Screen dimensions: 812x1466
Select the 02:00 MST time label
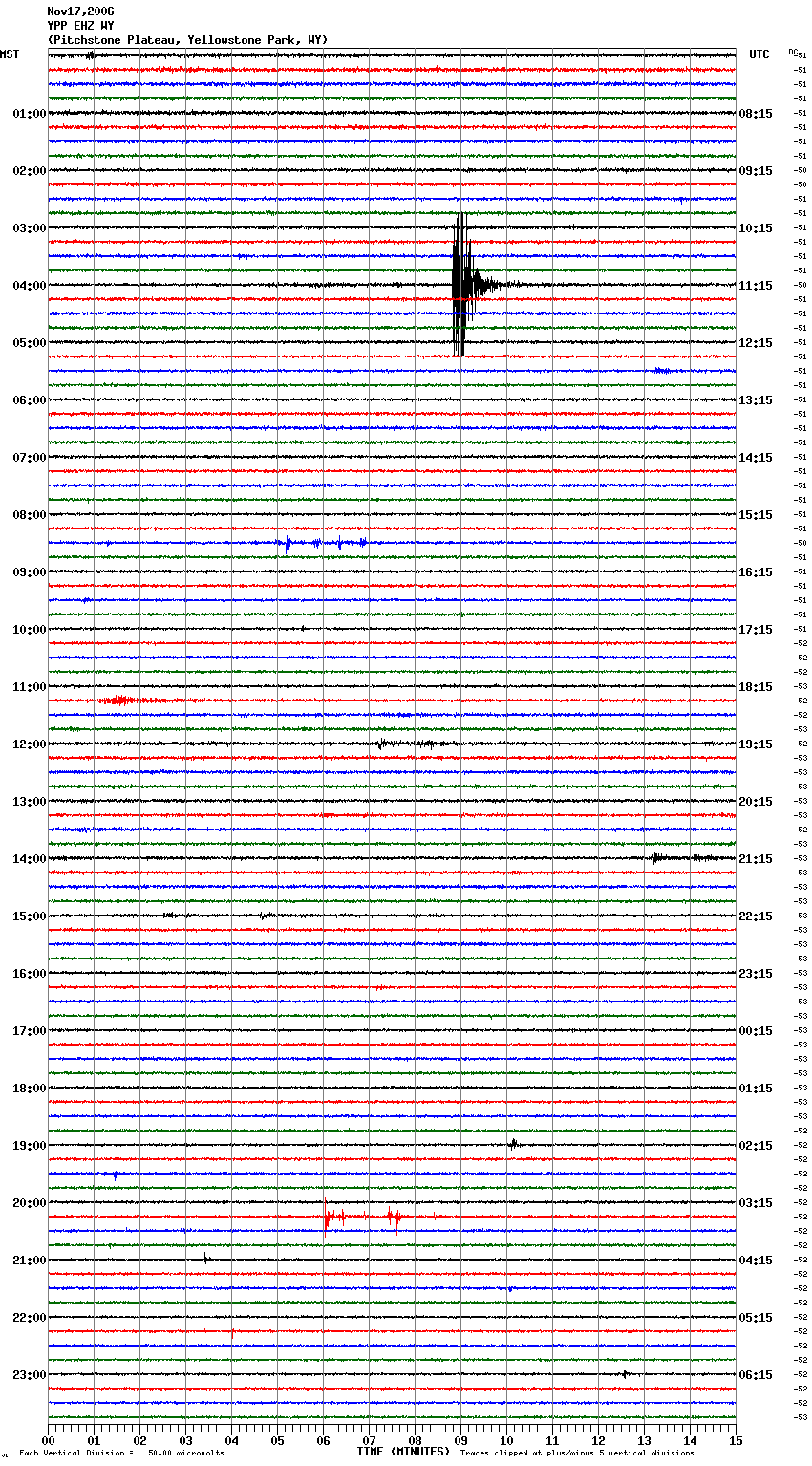pos(29,171)
